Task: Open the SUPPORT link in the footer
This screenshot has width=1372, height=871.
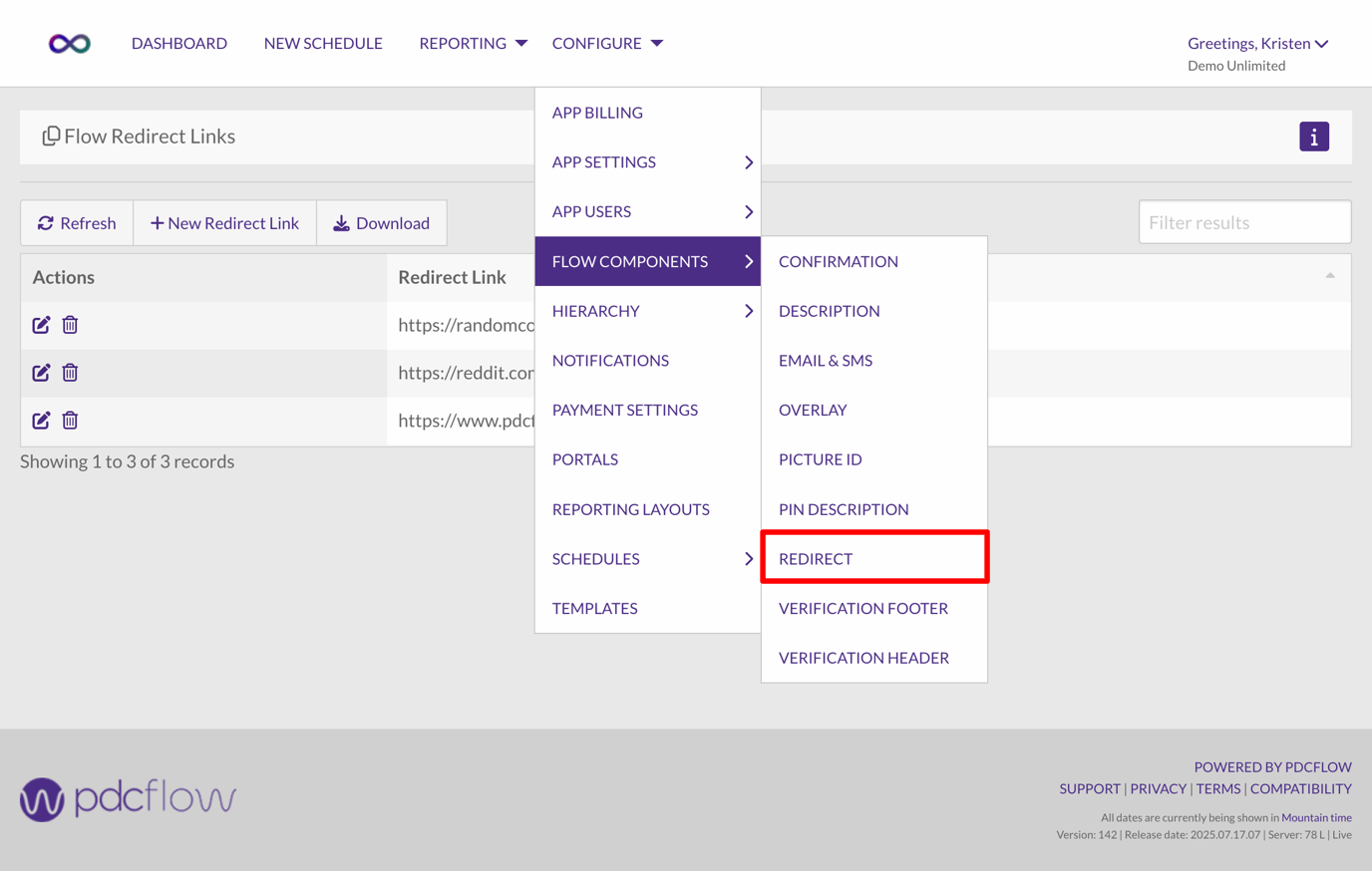Action: (x=1089, y=788)
